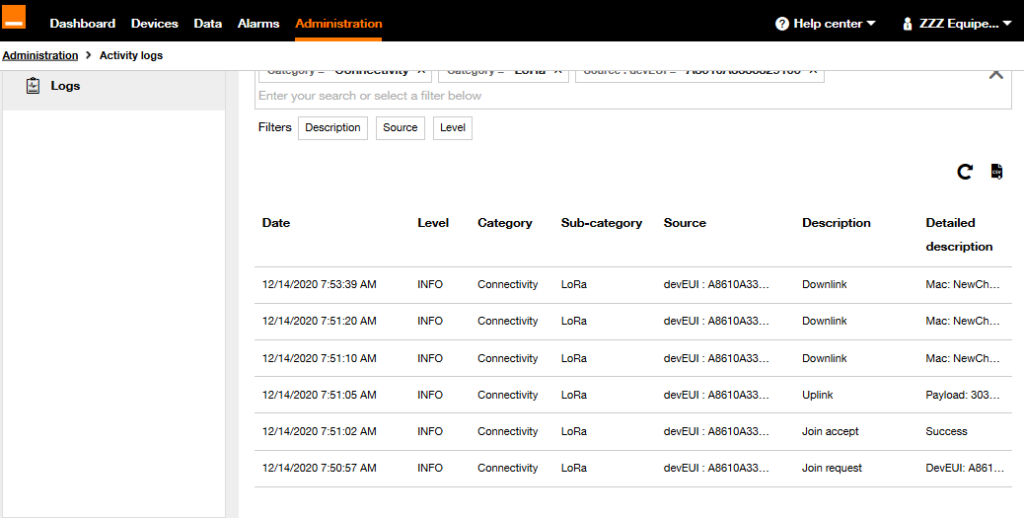Click the Detailed description column header
1024x518 pixels.
[x=959, y=235]
